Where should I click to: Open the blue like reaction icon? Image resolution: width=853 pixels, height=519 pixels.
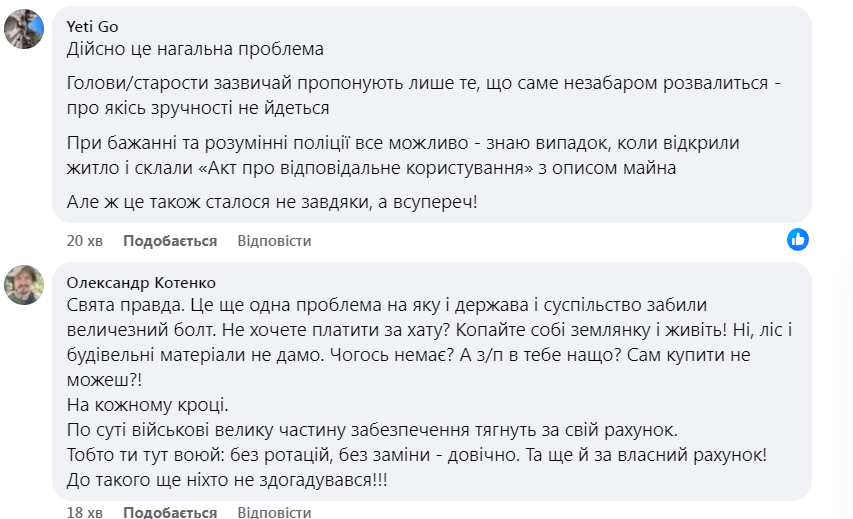pos(797,239)
